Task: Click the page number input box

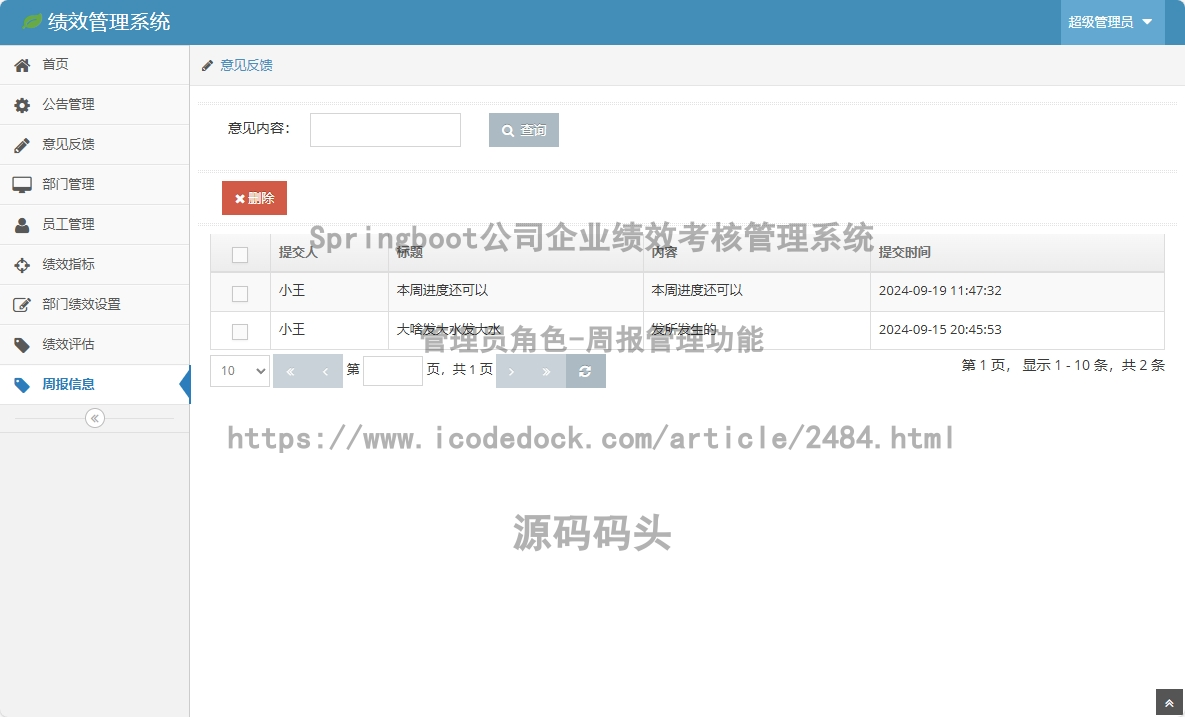Action: coord(392,371)
